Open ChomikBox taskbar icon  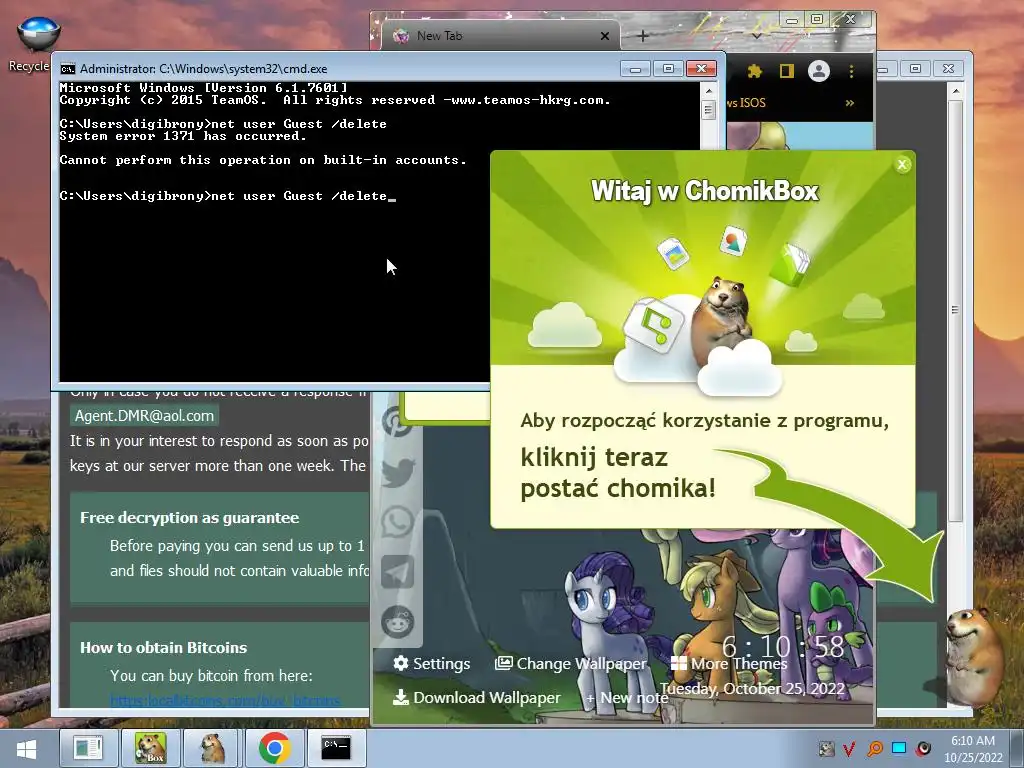150,748
